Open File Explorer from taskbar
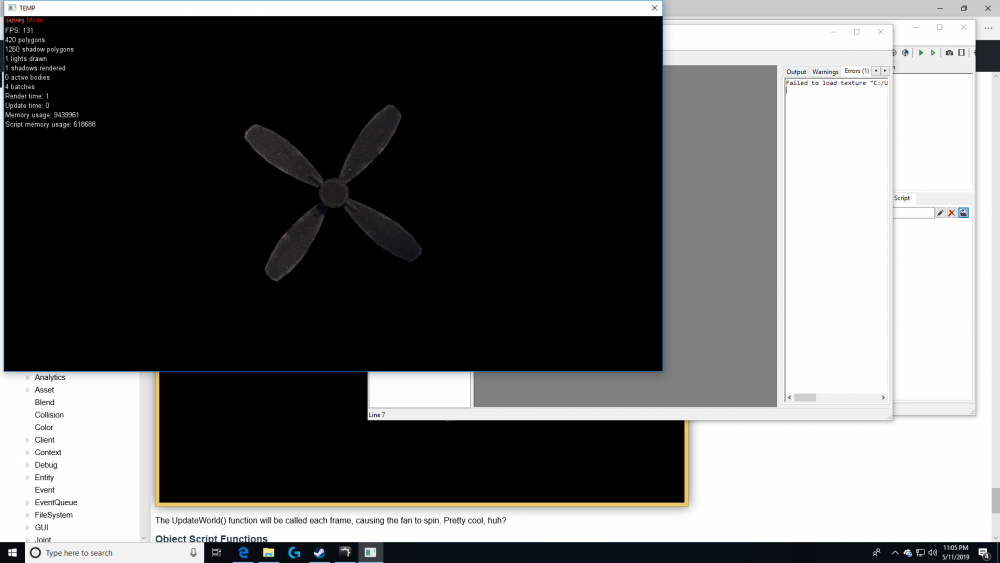 268,553
